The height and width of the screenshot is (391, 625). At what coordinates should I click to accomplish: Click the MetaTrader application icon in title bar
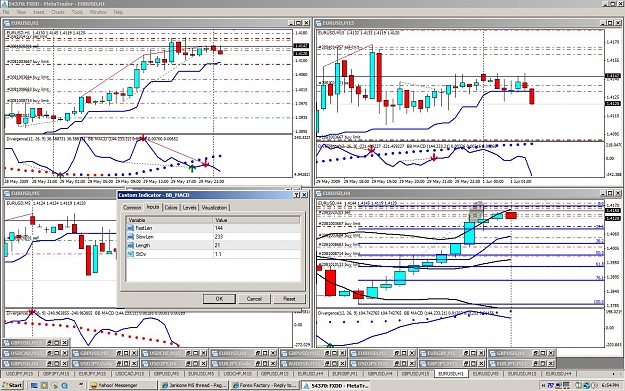pyautogui.click(x=4, y=4)
